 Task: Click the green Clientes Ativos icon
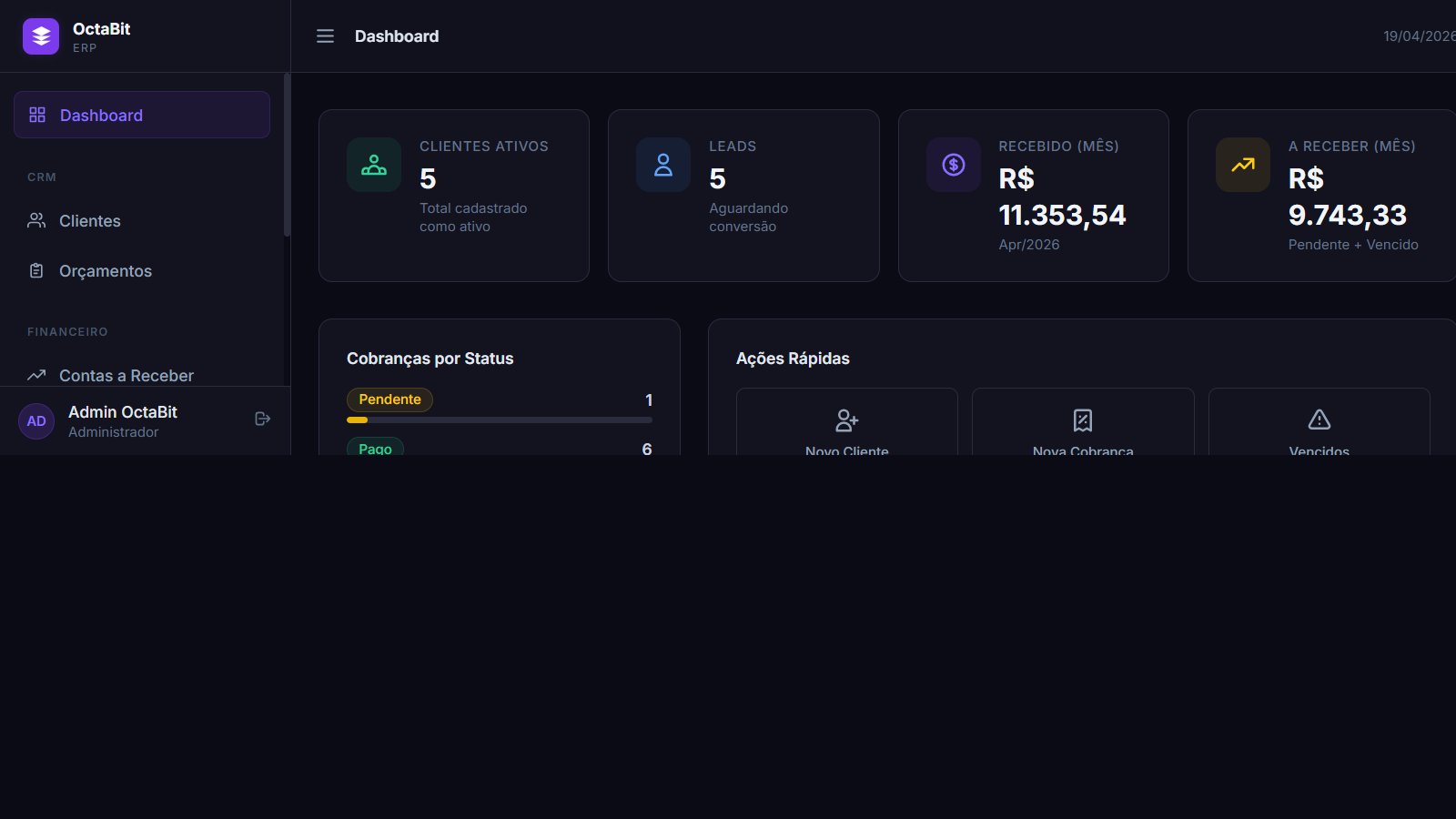[373, 165]
